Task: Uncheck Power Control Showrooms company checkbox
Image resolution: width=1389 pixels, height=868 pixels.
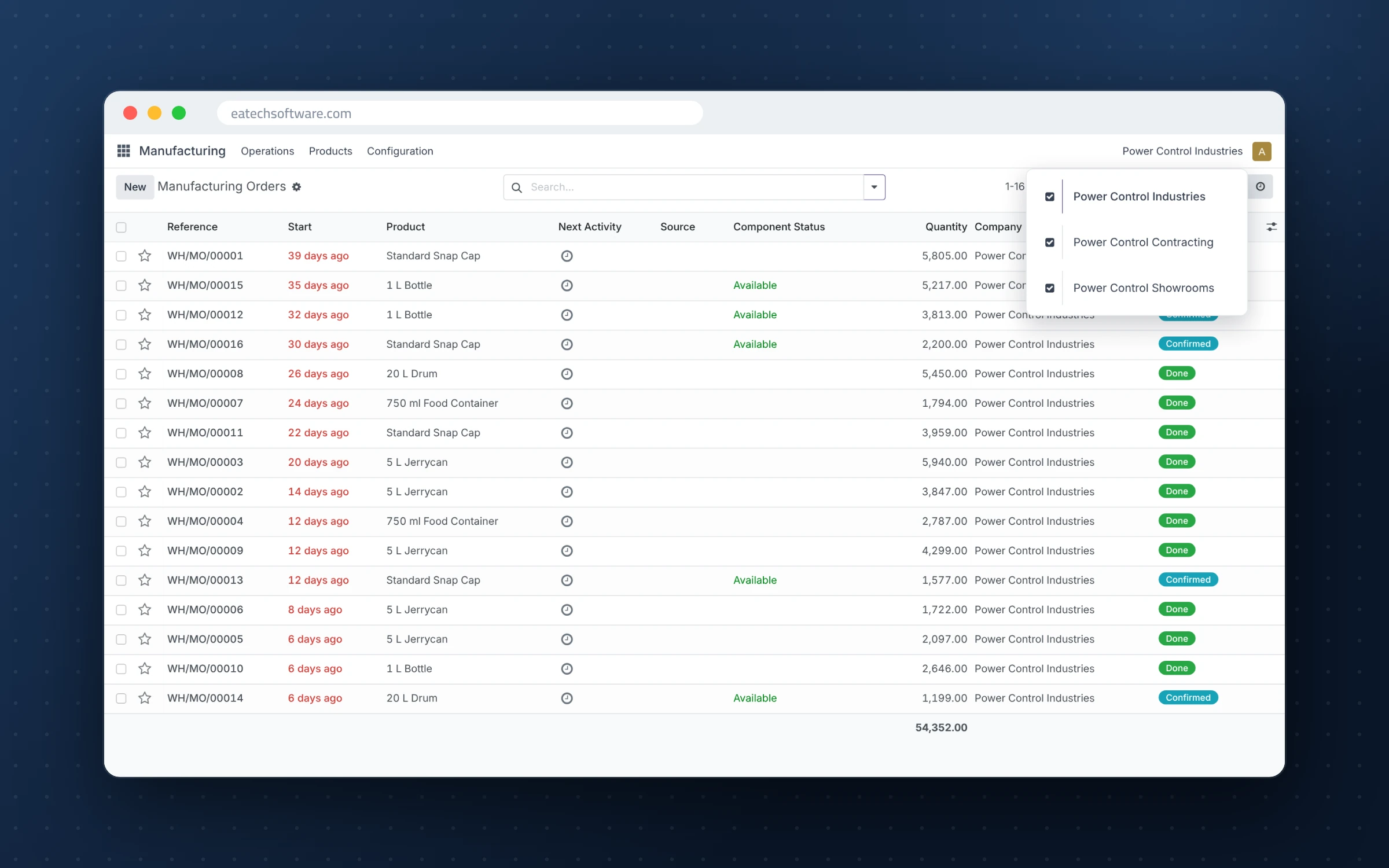Action: (x=1050, y=288)
